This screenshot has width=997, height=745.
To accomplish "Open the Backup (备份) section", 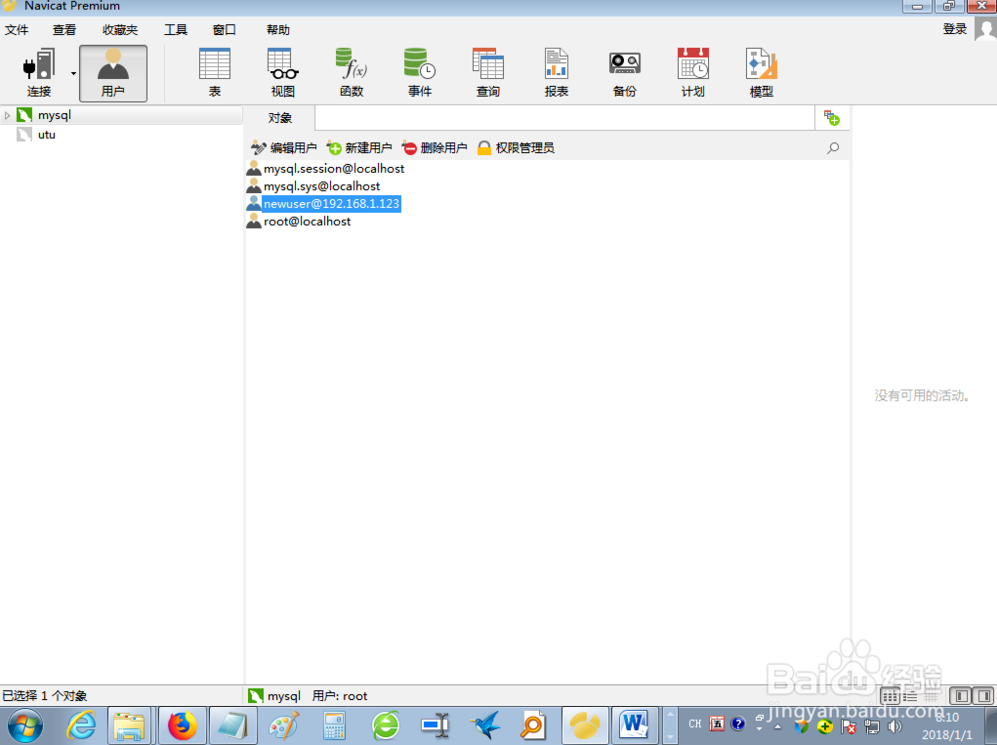I will 624,73.
